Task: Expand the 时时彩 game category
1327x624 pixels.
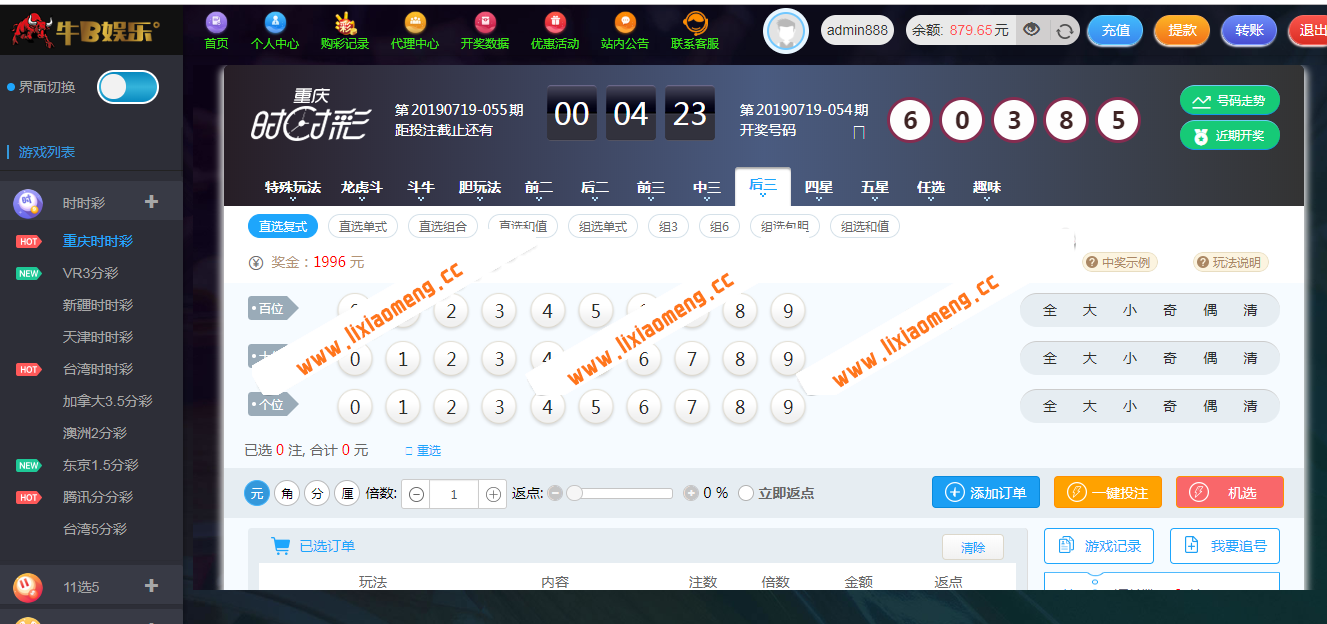Action: click(151, 200)
